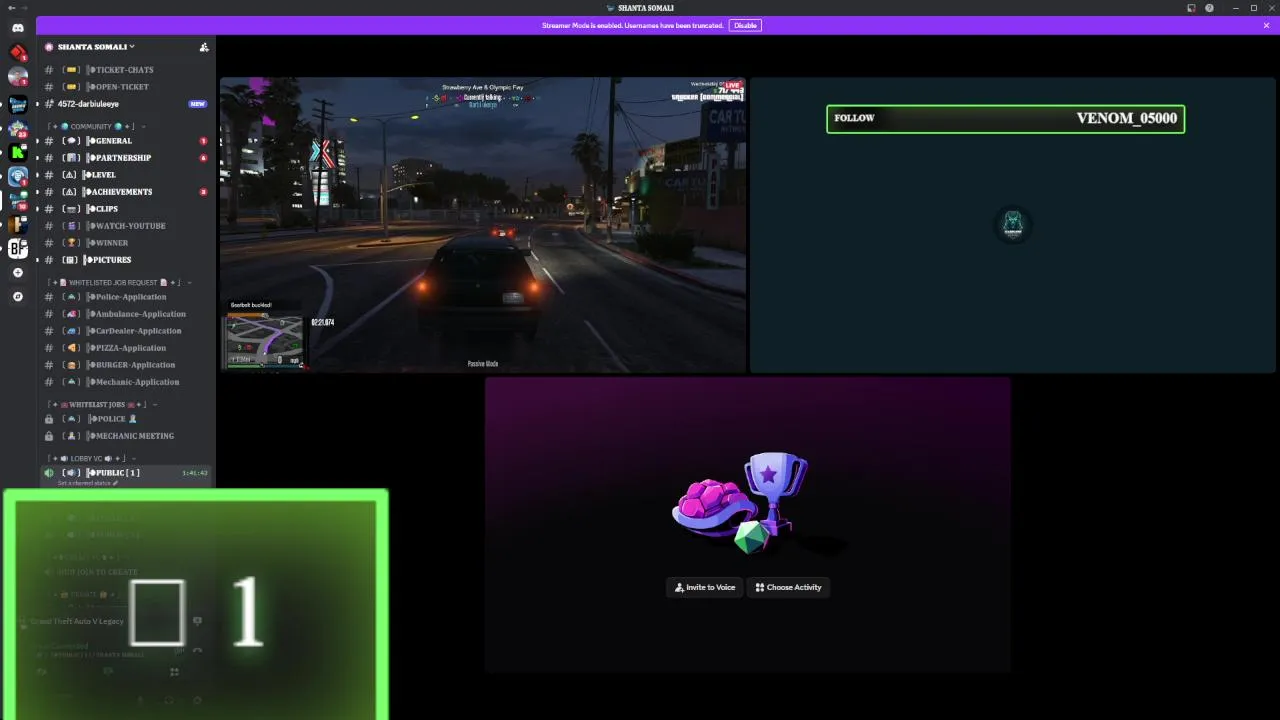Select the PUBLIC [1] voice channel
This screenshot has width=1280, height=720.
pyautogui.click(x=126, y=473)
